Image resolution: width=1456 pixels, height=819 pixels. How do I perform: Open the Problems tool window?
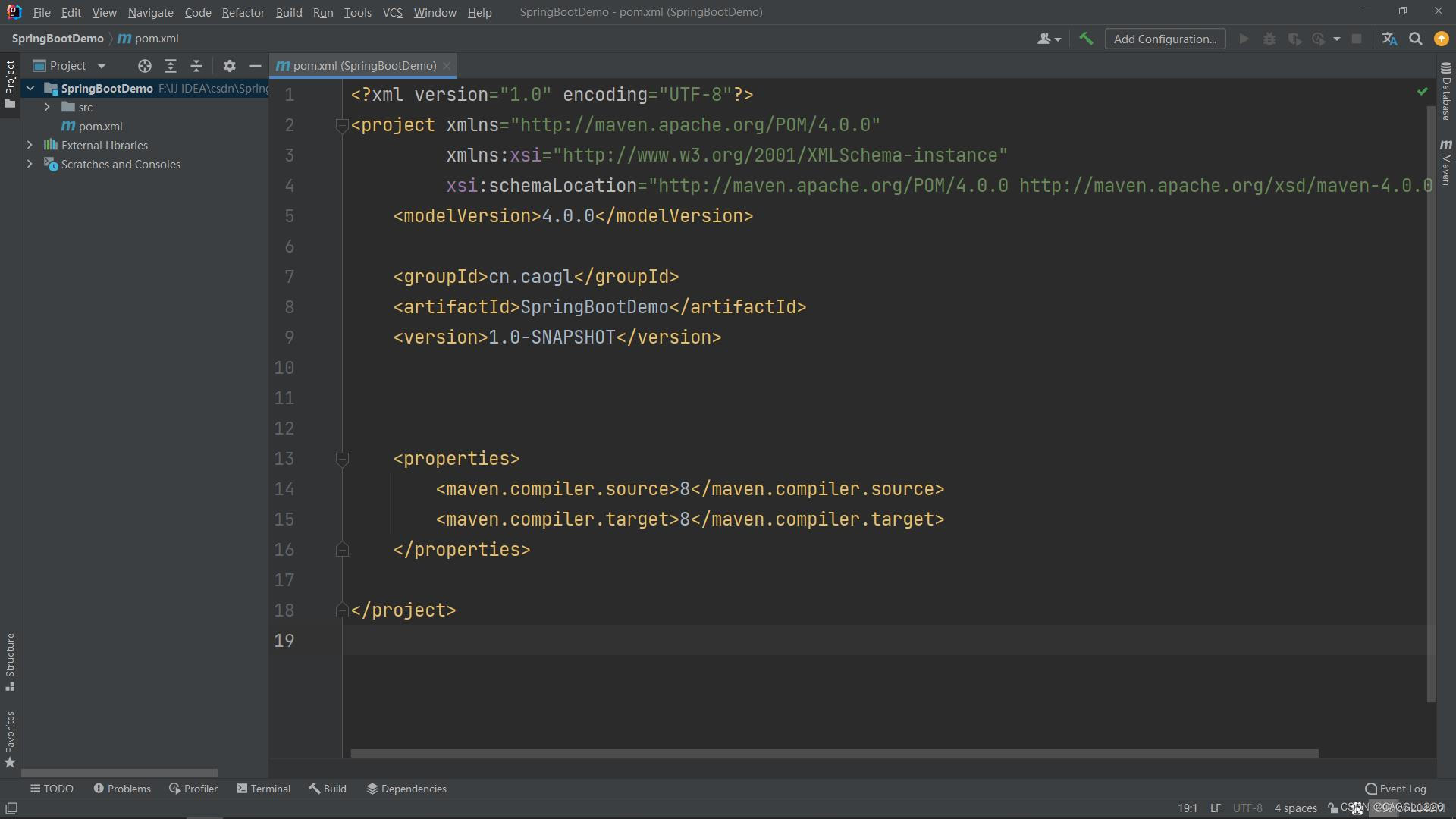122,789
